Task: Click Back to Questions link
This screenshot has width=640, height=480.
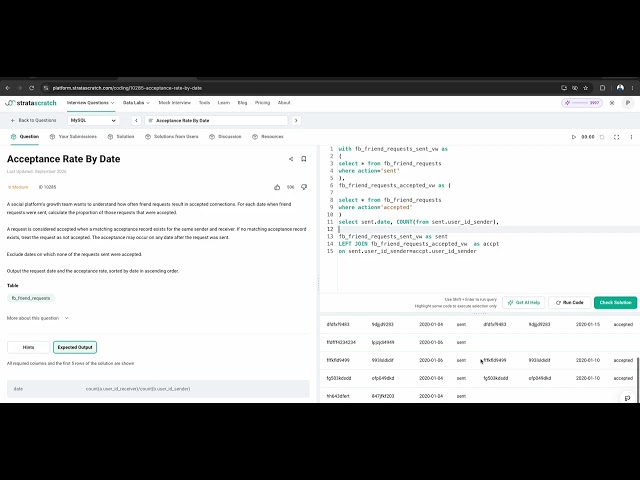Action: click(x=33, y=120)
